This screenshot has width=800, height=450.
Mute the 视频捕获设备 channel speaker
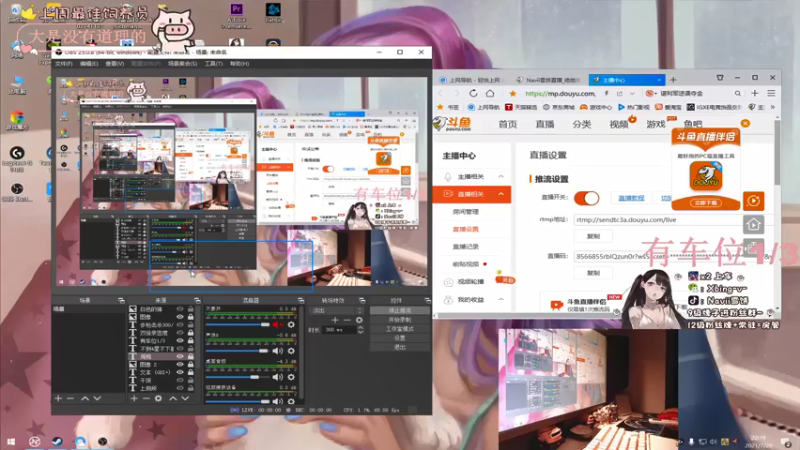277,401
